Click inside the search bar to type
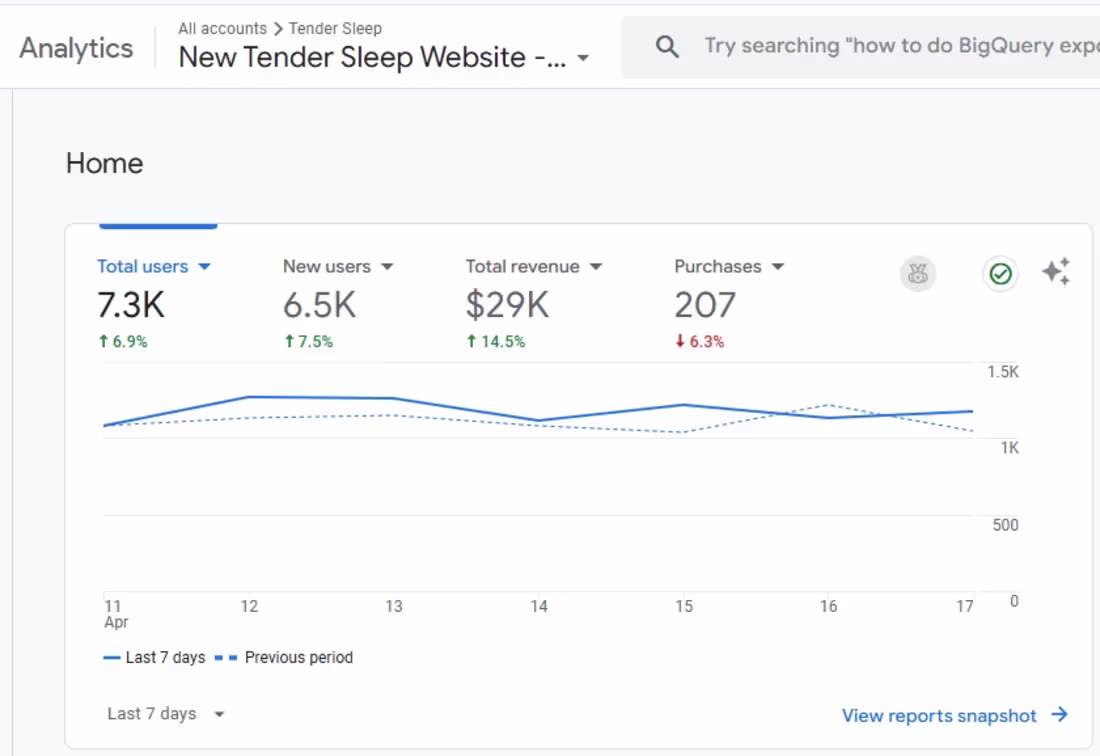Screen dimensions: 1100x756 870,45
